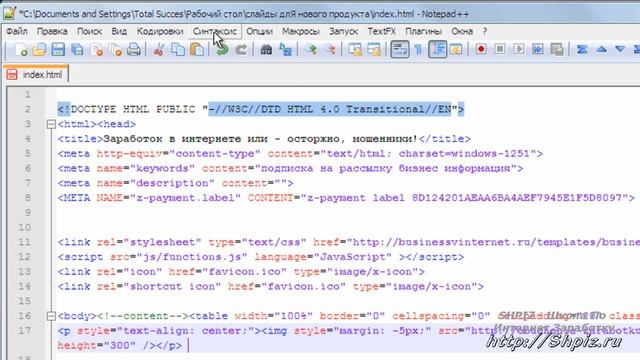This screenshot has width=640, height=360.
Task: Click the Playback macro icon
Action: (x=518, y=49)
